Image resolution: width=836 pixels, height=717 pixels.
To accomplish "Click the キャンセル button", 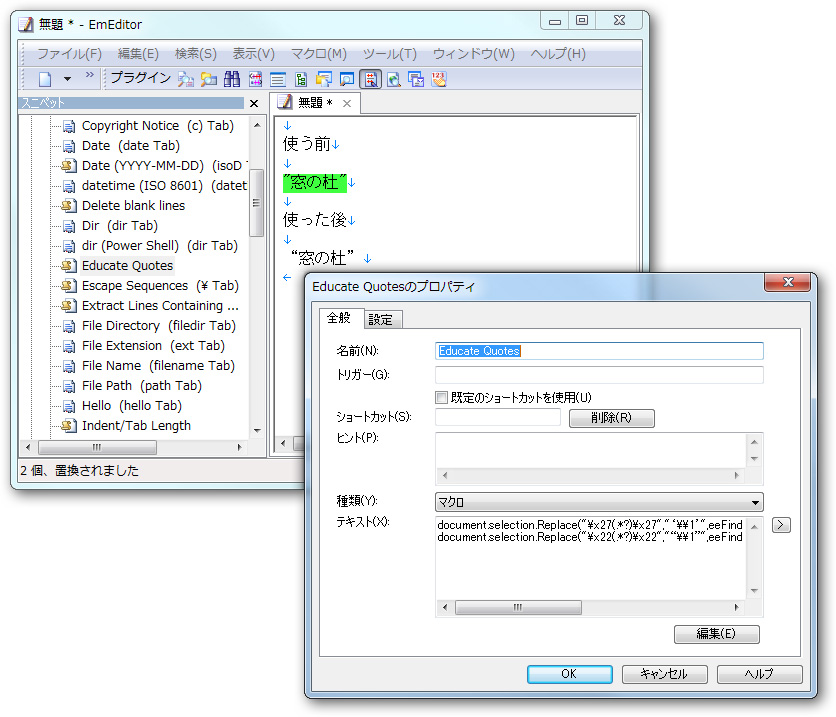I will (x=664, y=674).
